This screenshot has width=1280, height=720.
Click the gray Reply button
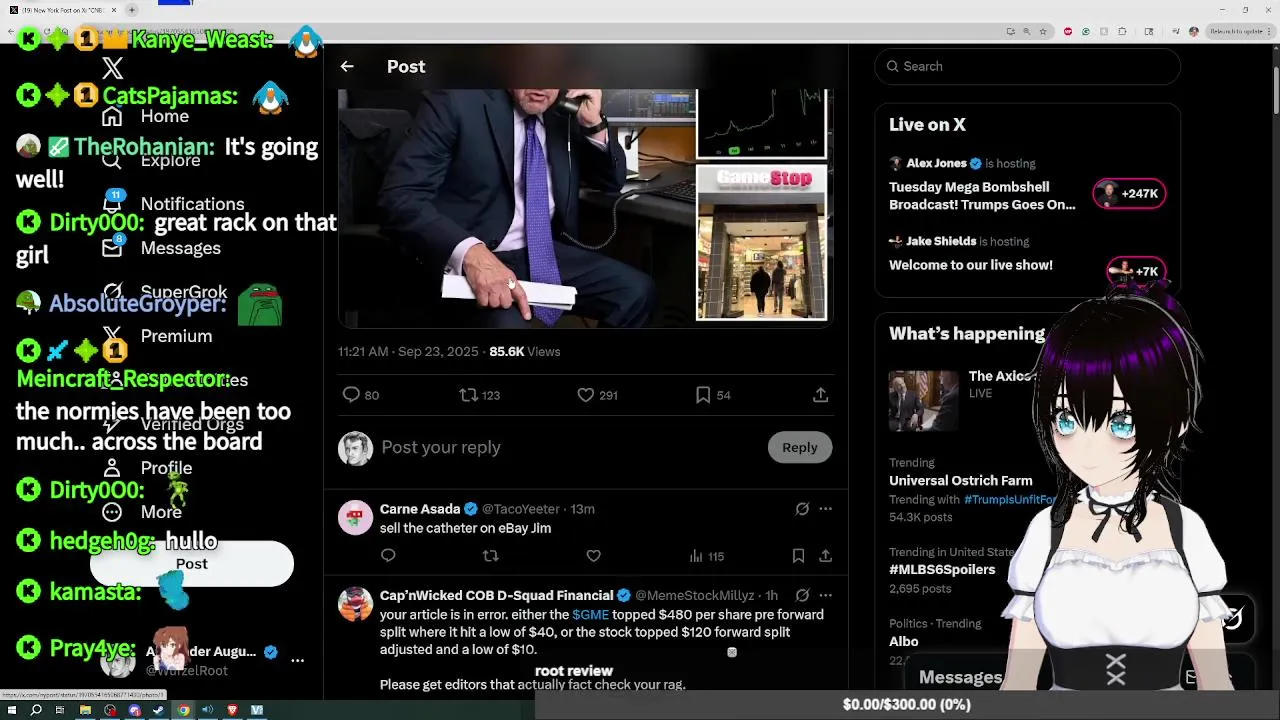click(800, 448)
